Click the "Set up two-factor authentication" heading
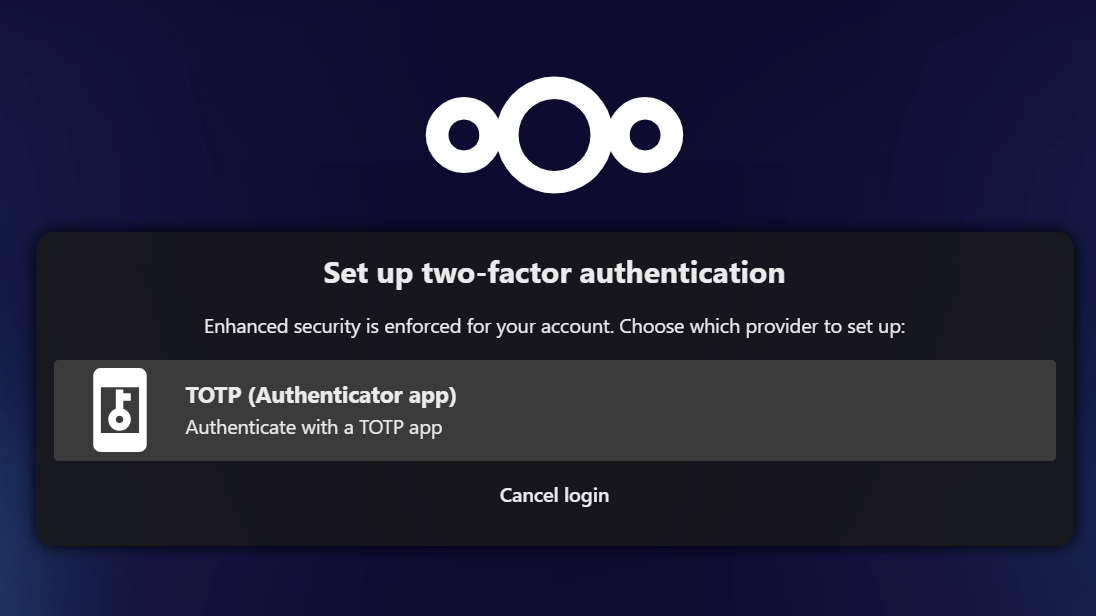Image resolution: width=1096 pixels, height=616 pixels. coord(554,272)
